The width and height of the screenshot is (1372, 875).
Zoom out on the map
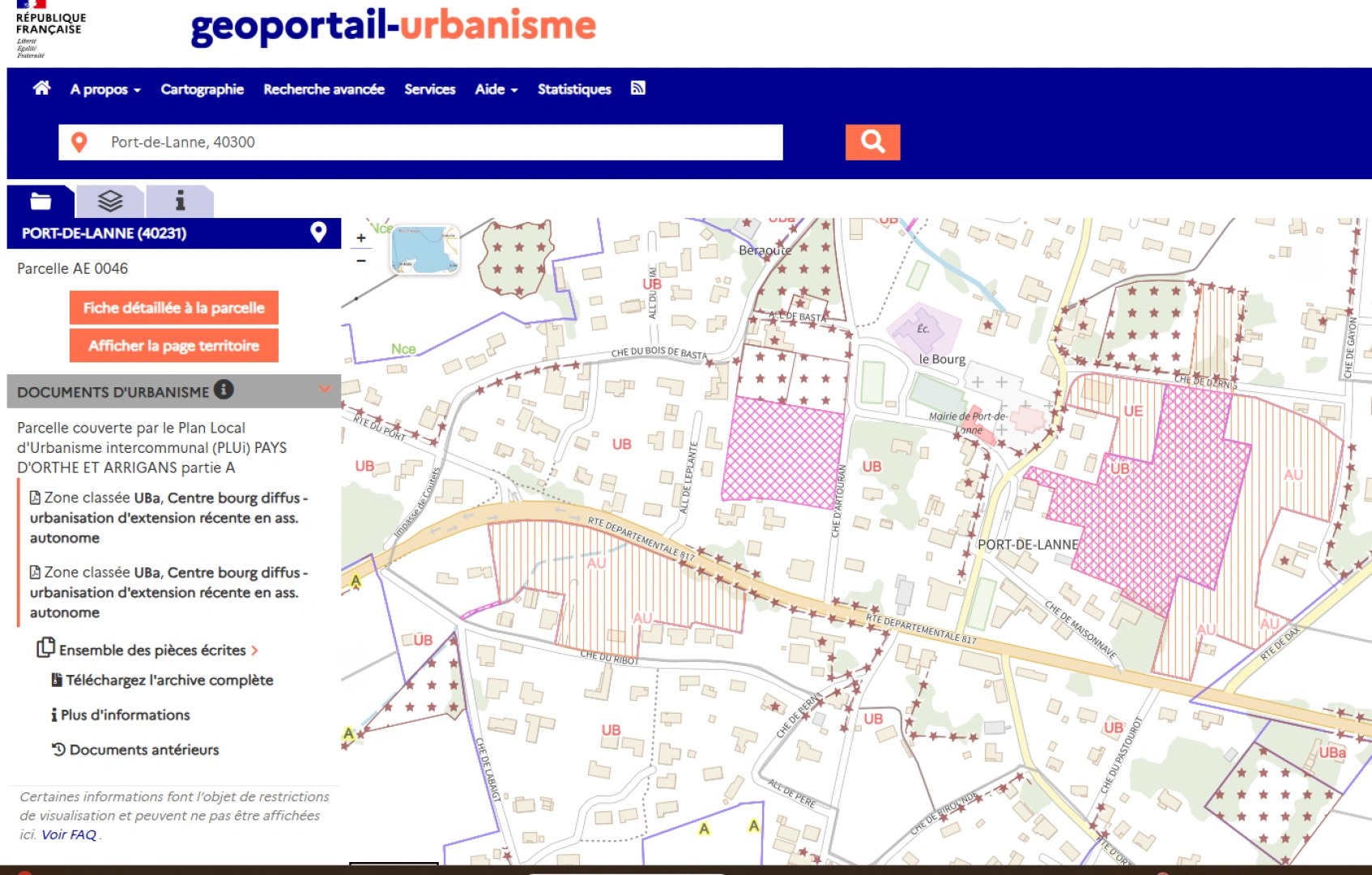[x=361, y=260]
